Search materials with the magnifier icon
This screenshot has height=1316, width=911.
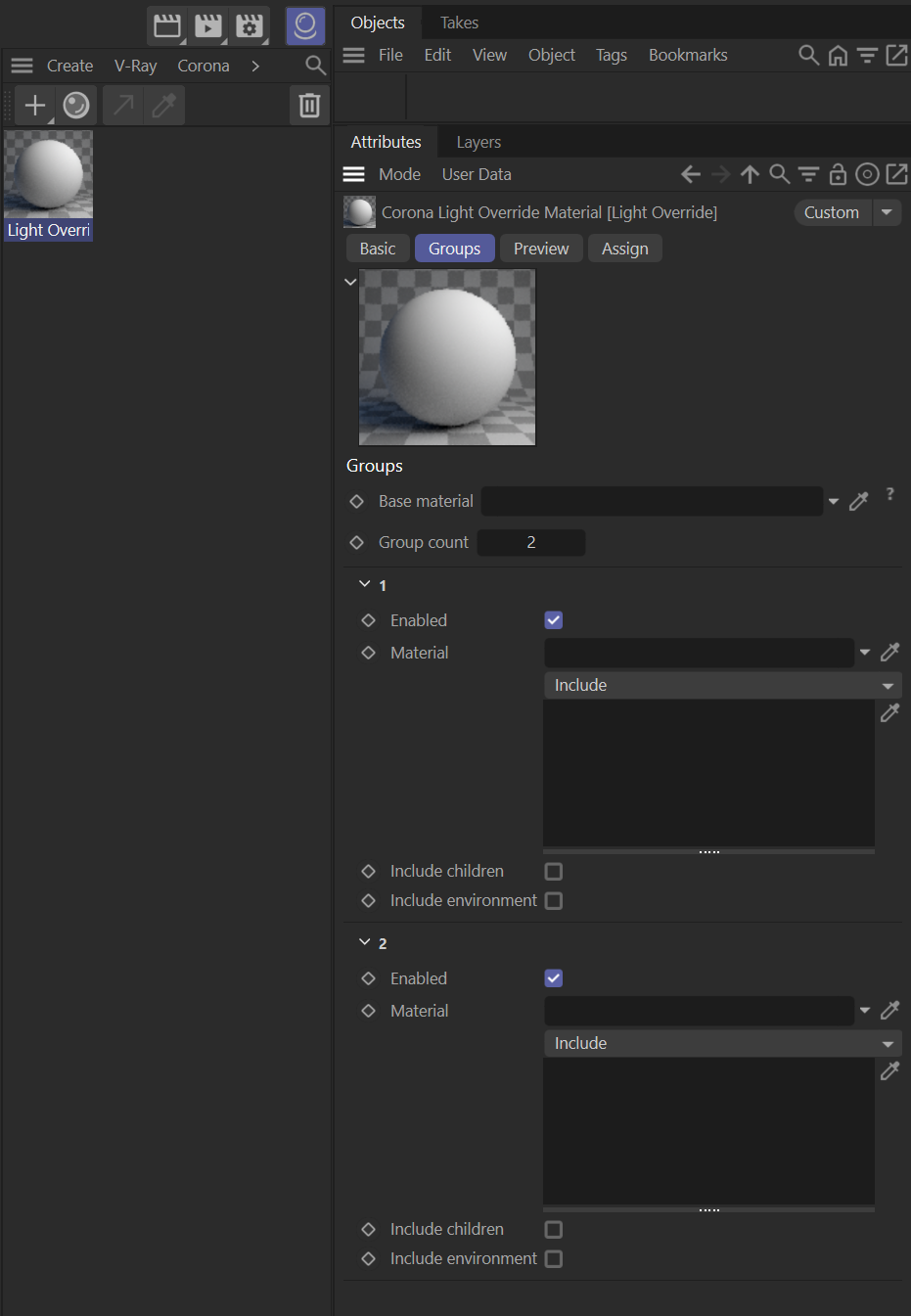click(x=315, y=66)
